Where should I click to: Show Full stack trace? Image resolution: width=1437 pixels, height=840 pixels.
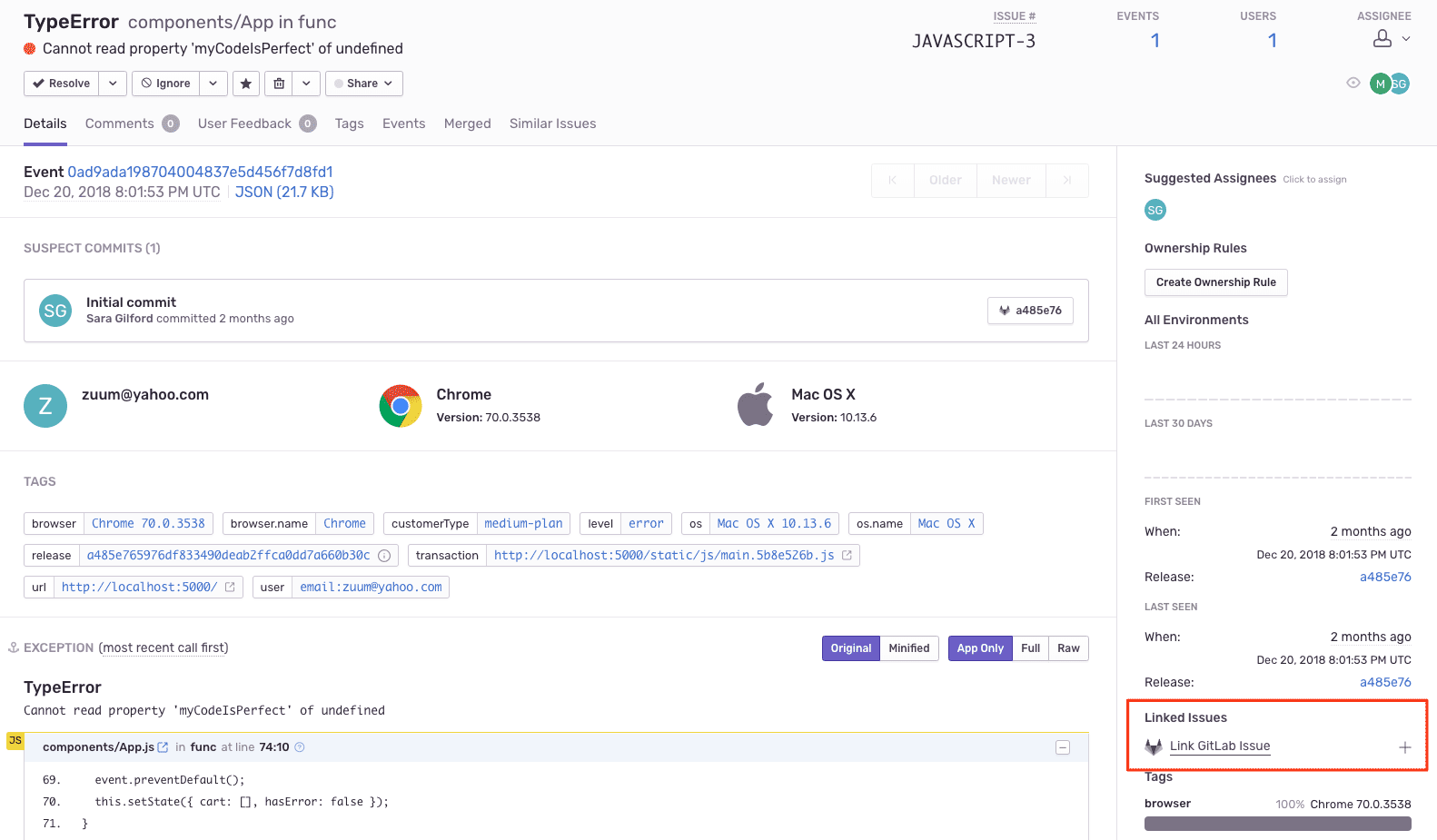[1030, 648]
